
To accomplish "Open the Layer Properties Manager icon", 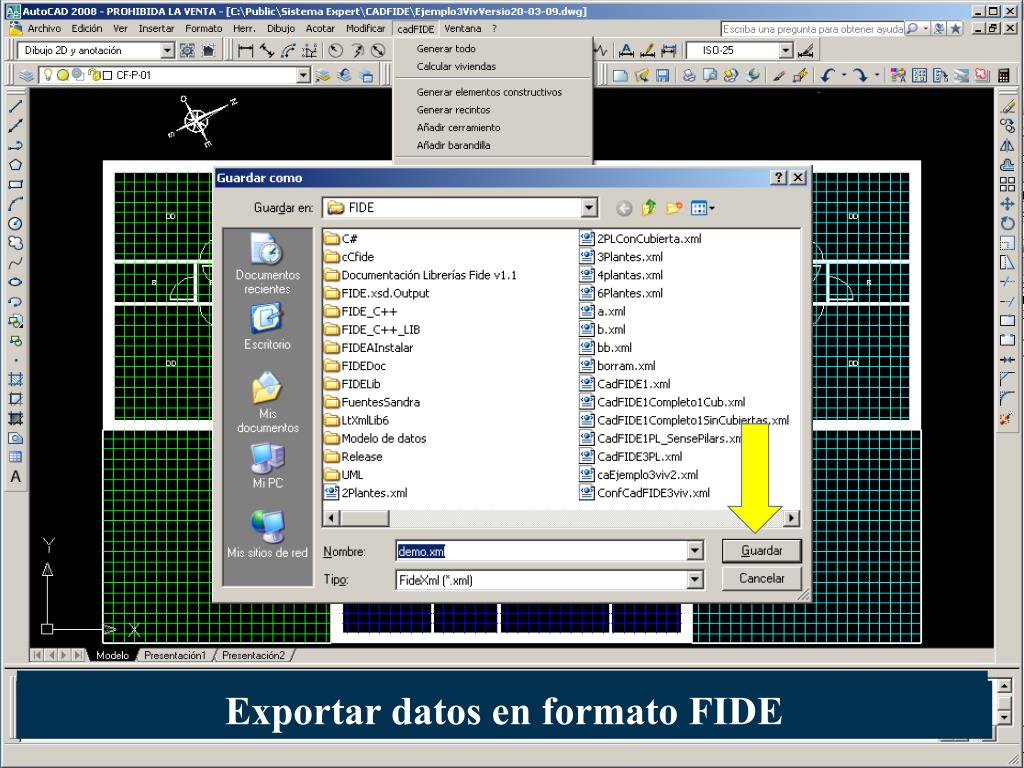I will 26,75.
